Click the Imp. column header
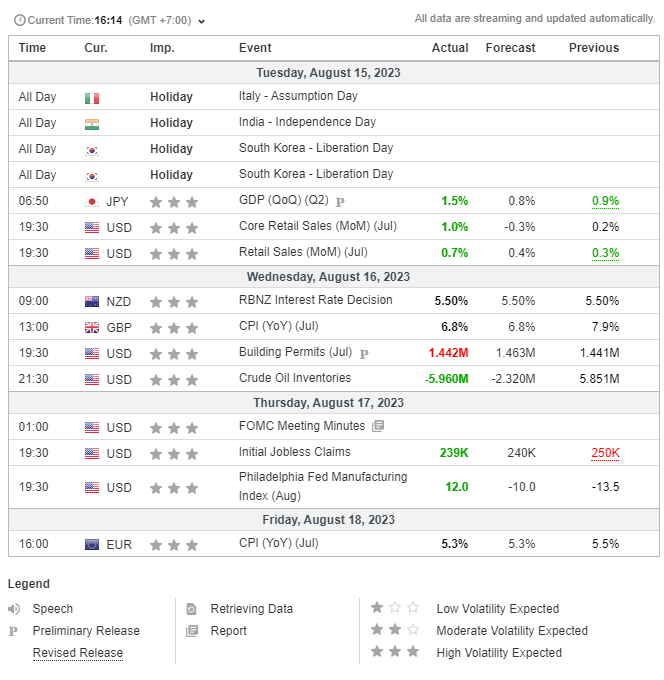Viewport: 664px width, 680px height. point(162,48)
